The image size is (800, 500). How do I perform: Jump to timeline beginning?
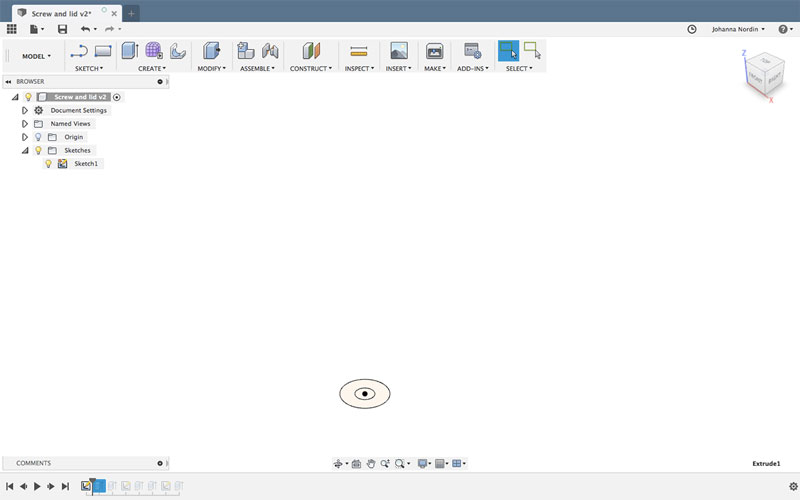[10, 486]
